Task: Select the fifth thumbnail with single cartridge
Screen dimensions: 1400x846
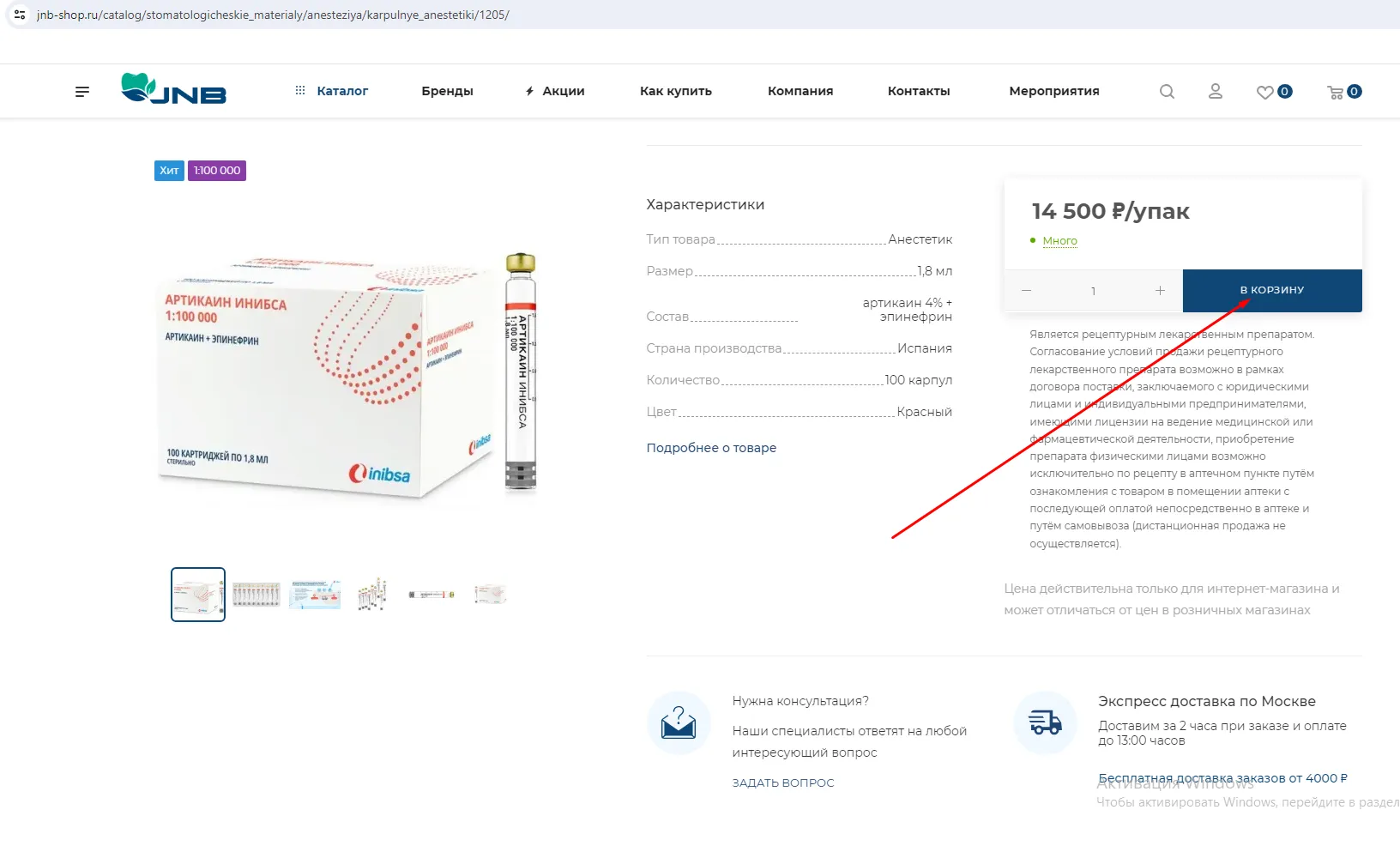Action: click(431, 595)
